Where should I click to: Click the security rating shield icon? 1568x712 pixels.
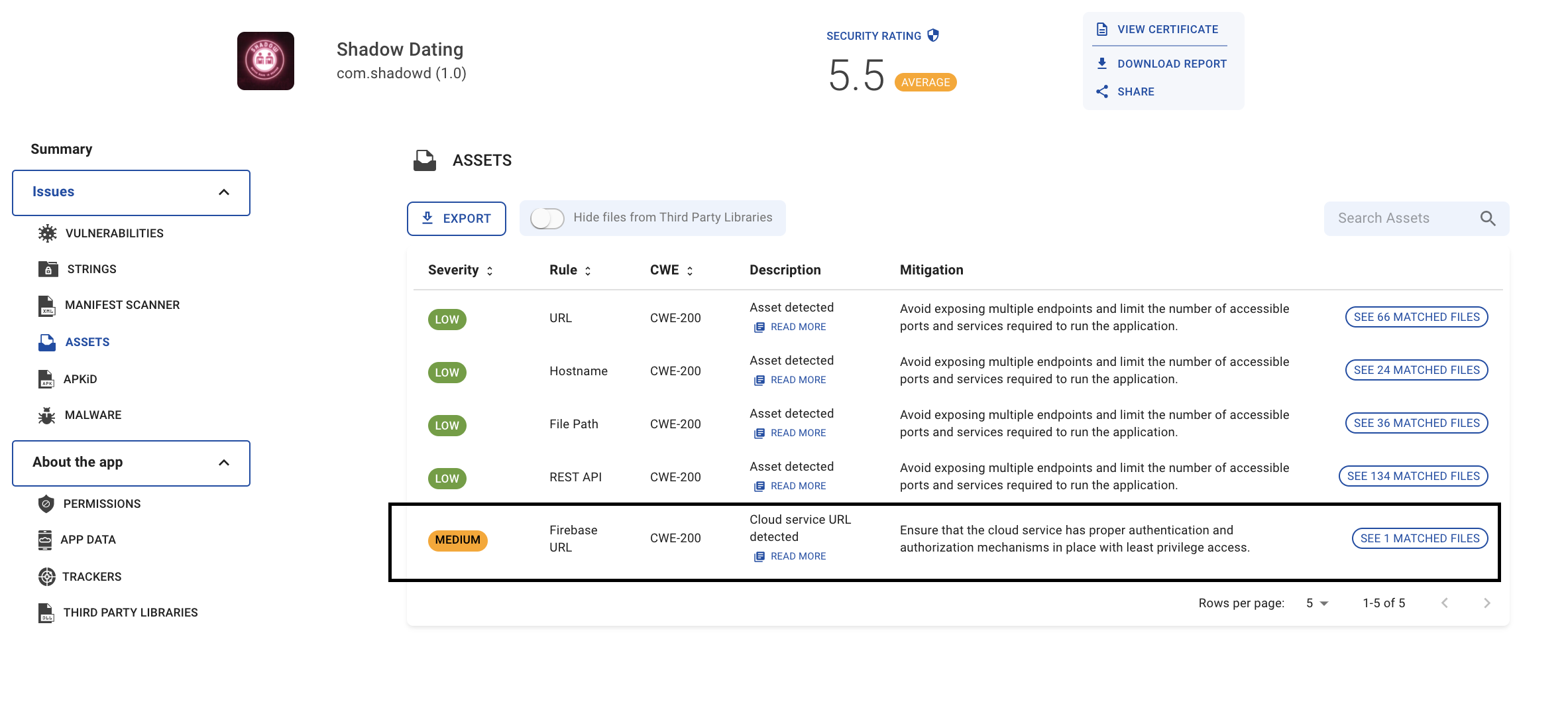coord(933,35)
